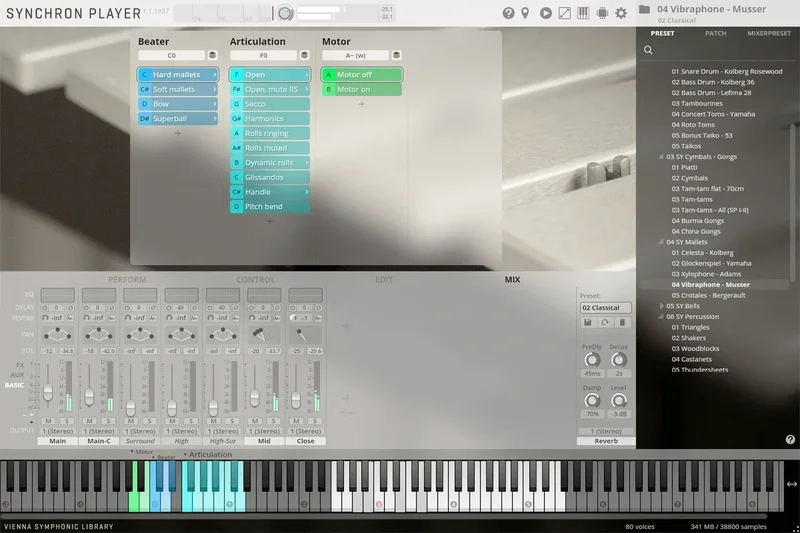Open the help question mark in the top toolbar
Viewport: 800px width, 533px height.
508,13
